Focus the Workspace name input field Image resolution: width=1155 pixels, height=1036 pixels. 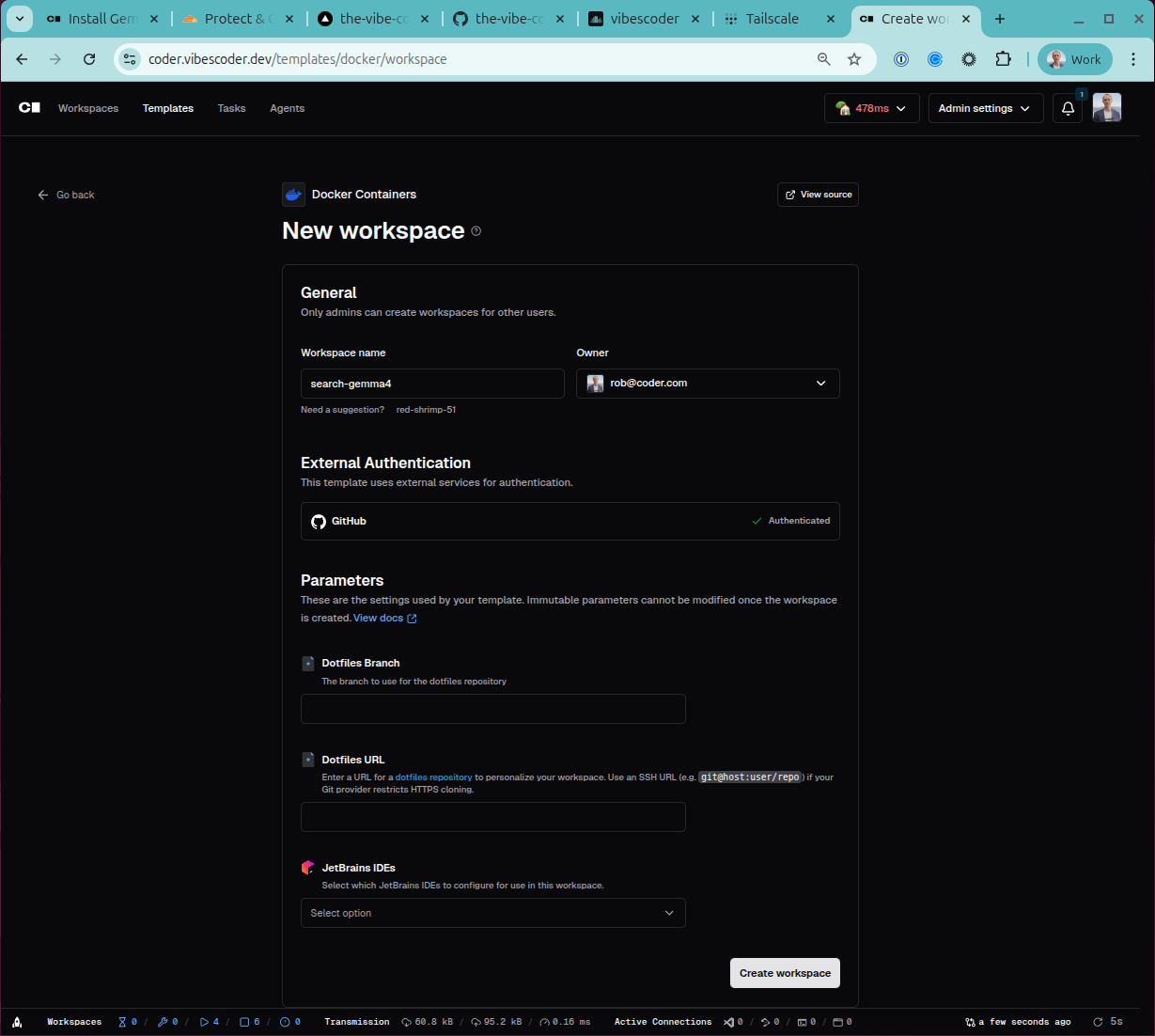432,384
